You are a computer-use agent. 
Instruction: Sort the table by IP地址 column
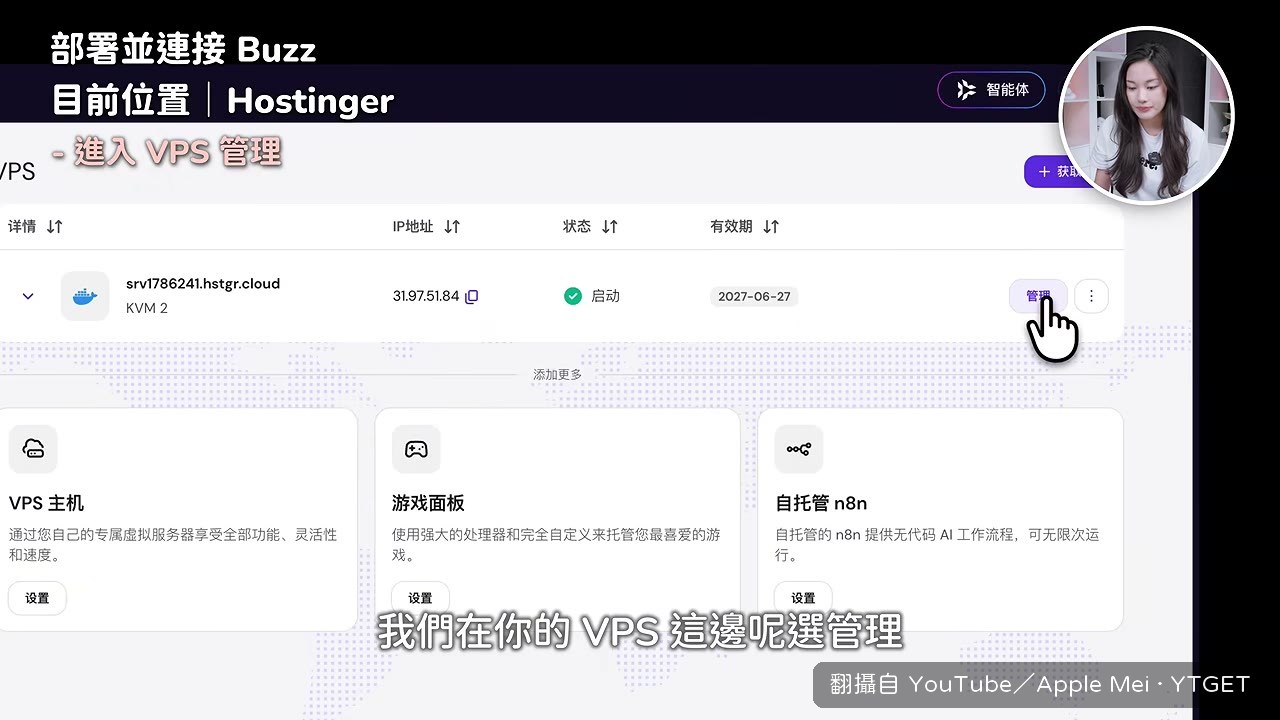pos(452,227)
